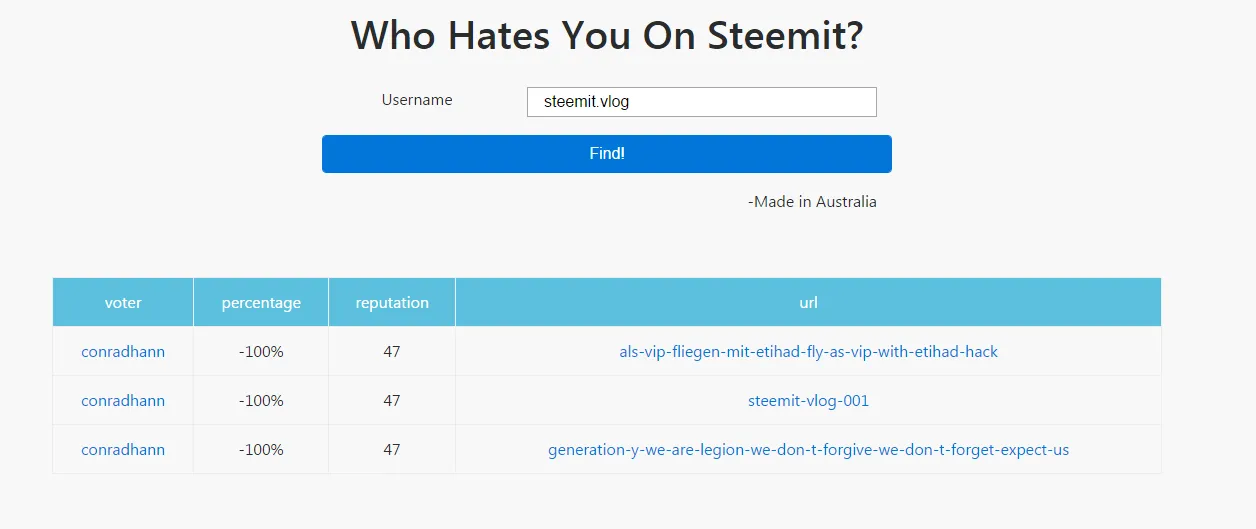Click -100% percentage in the steemit-vlog-001 row
This screenshot has width=1256, height=529.
click(261, 401)
